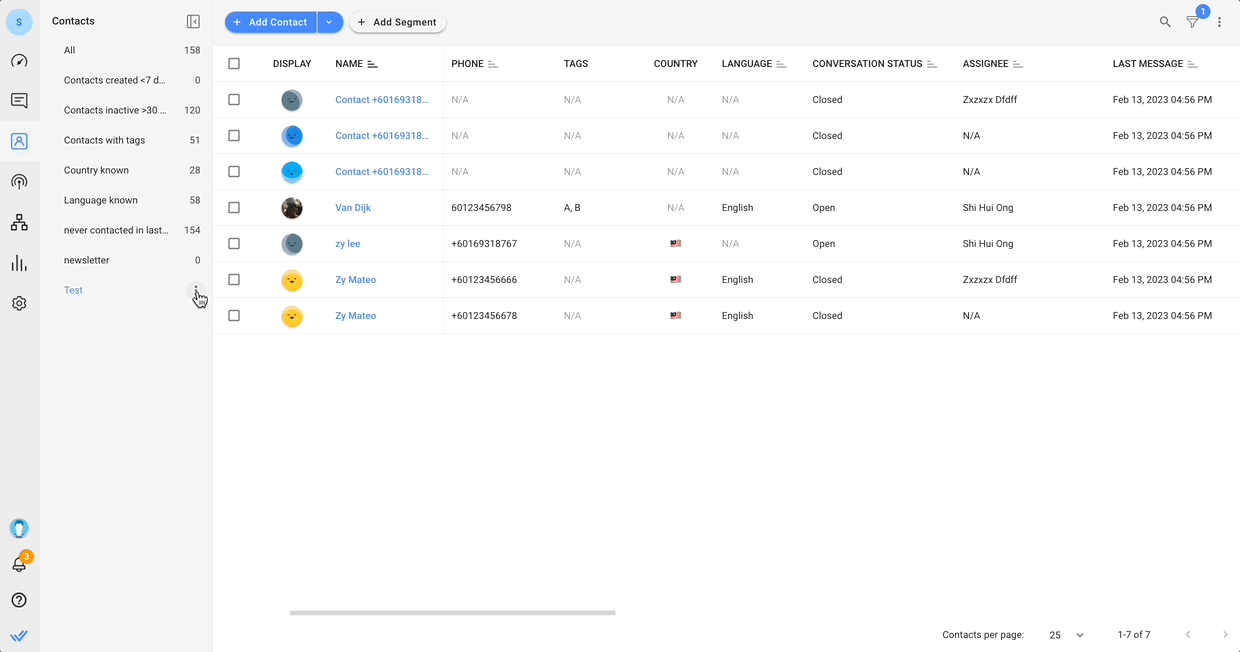Viewport: 1240px width, 652px height.
Task: Open the contacts per page dropdown
Action: [1067, 635]
